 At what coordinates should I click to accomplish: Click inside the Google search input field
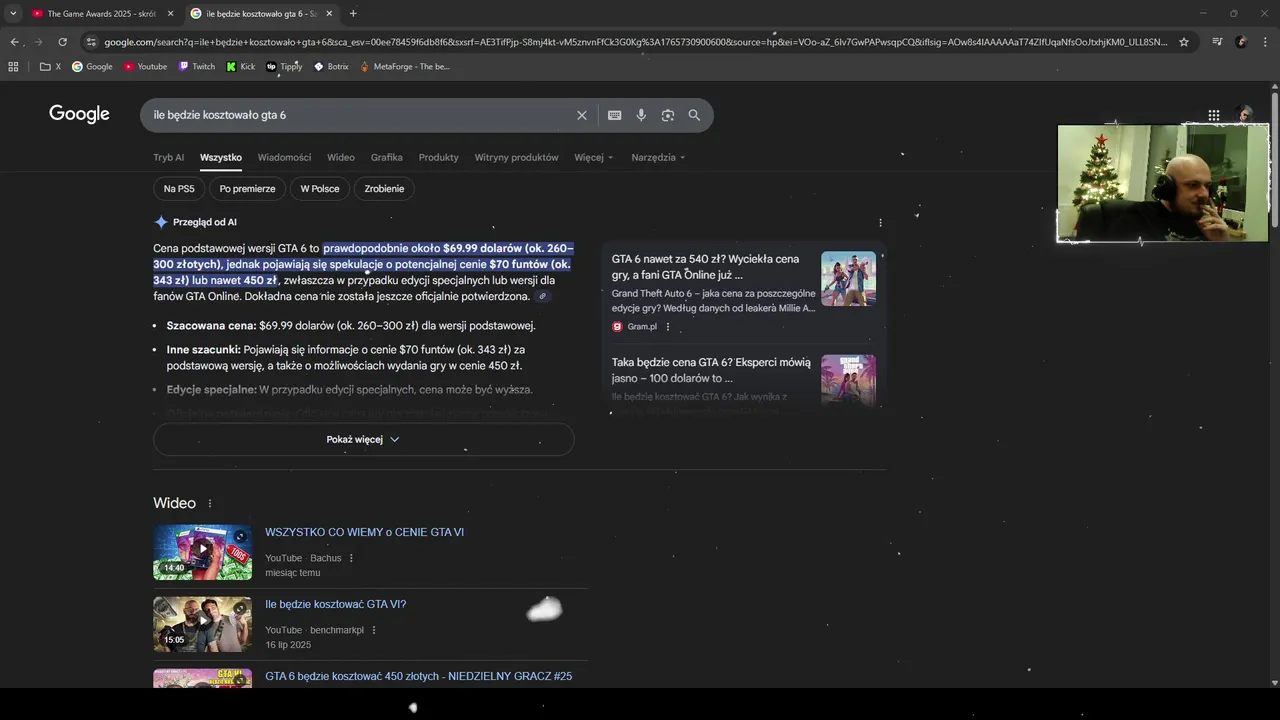360,115
